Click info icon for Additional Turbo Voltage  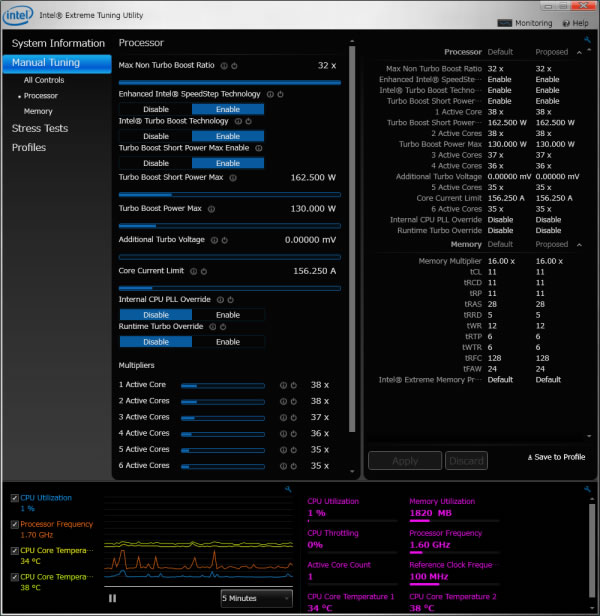pos(214,240)
